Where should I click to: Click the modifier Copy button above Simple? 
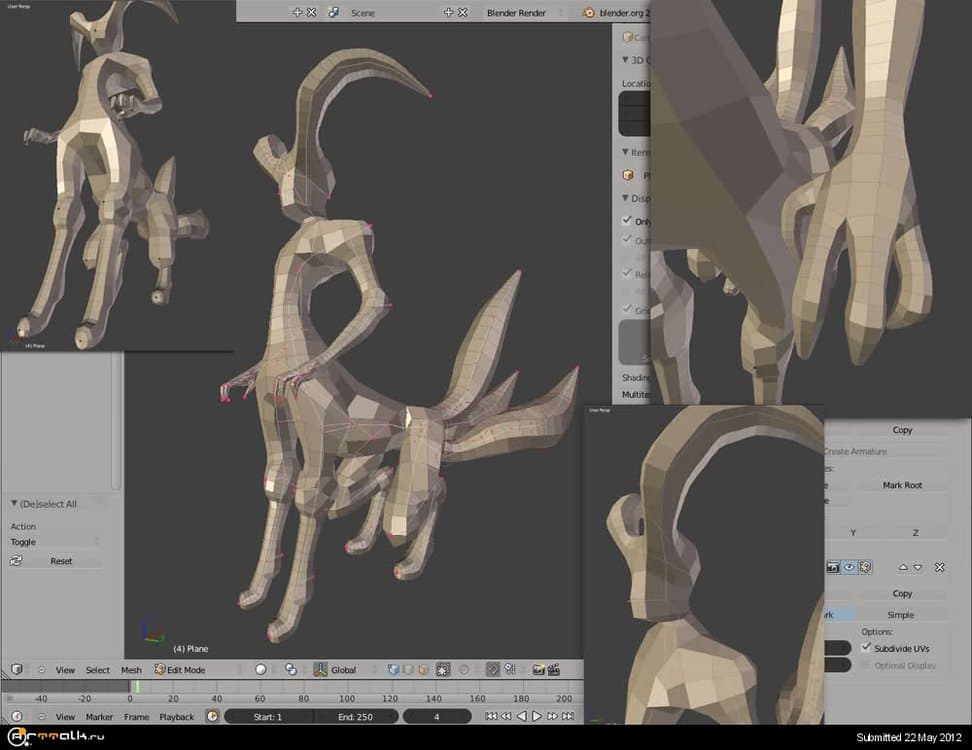tap(902, 593)
